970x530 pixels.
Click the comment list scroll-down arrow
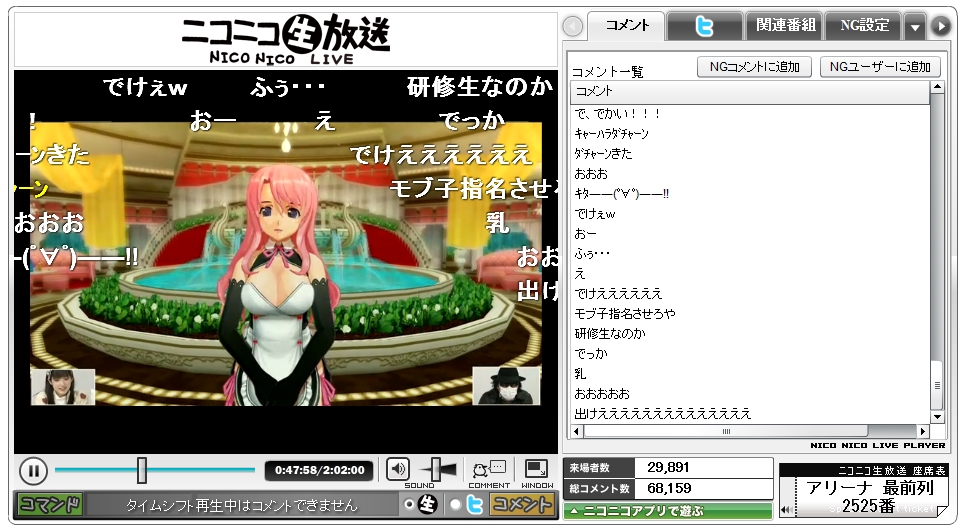pos(937,417)
